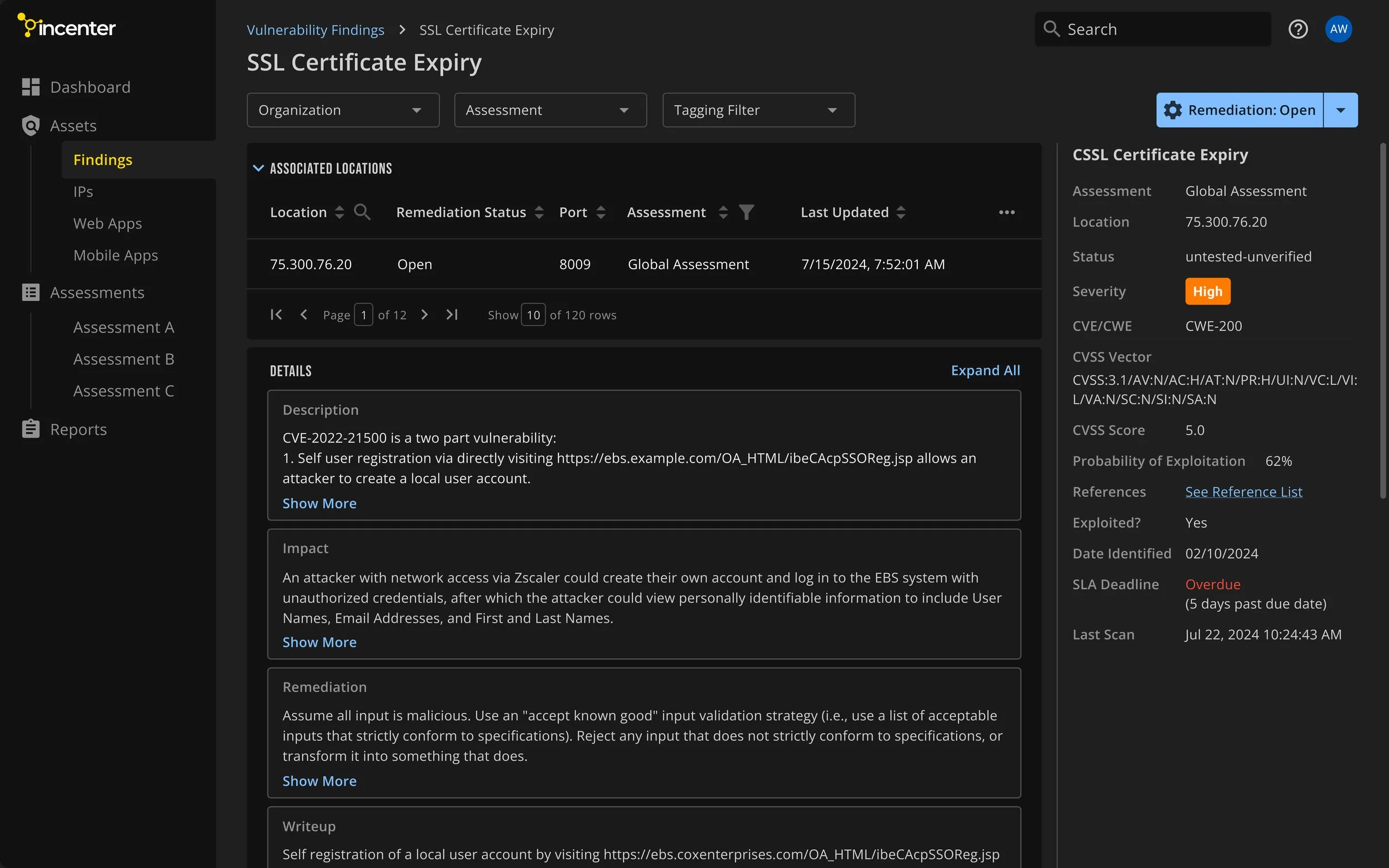Click the Assessment column filter icon

pos(746,212)
